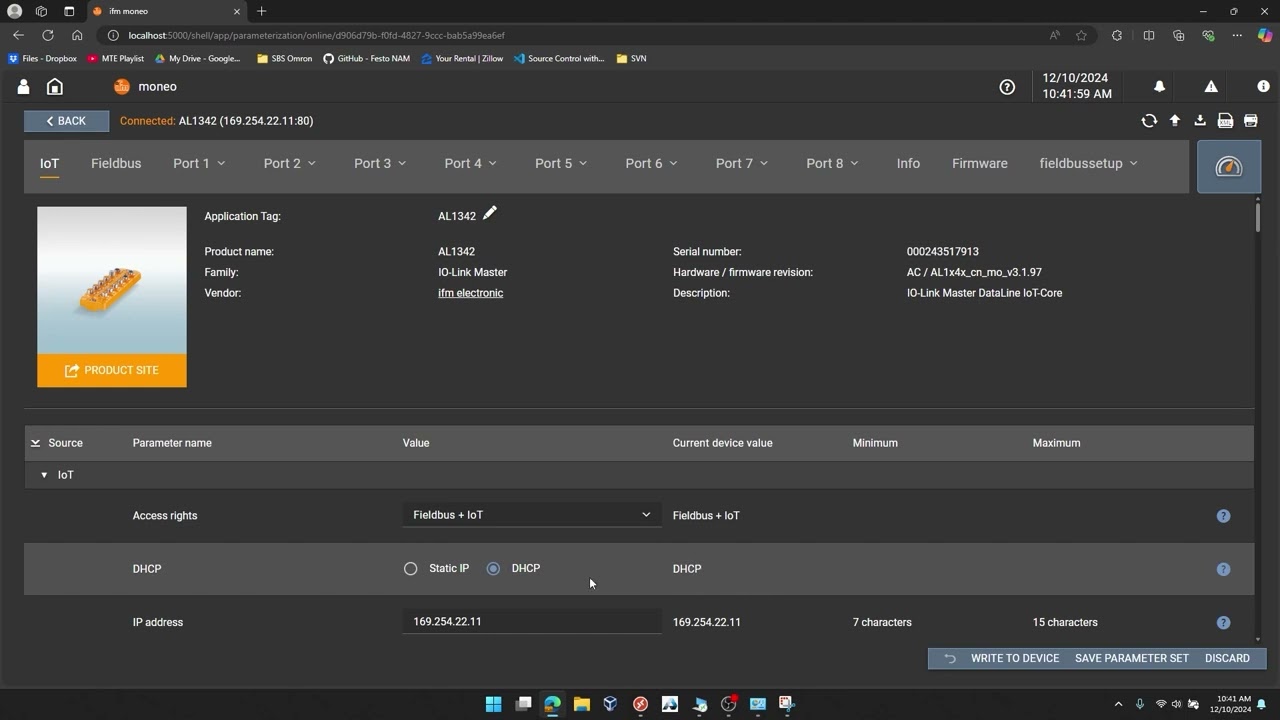Click the Parameter name column header
Viewport: 1280px width, 720px height.
tap(172, 443)
